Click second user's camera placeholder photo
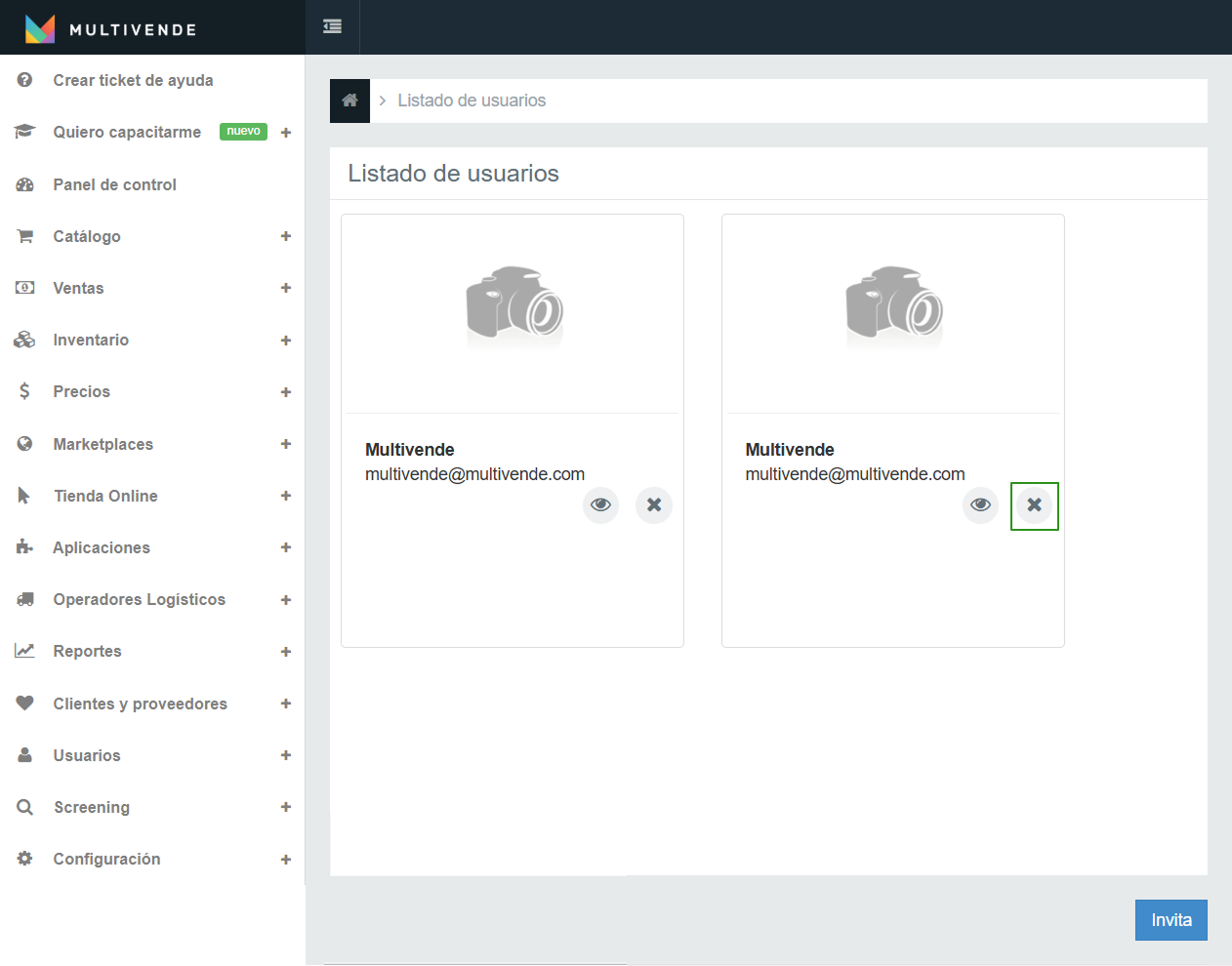The image size is (1232, 966). pos(894,306)
